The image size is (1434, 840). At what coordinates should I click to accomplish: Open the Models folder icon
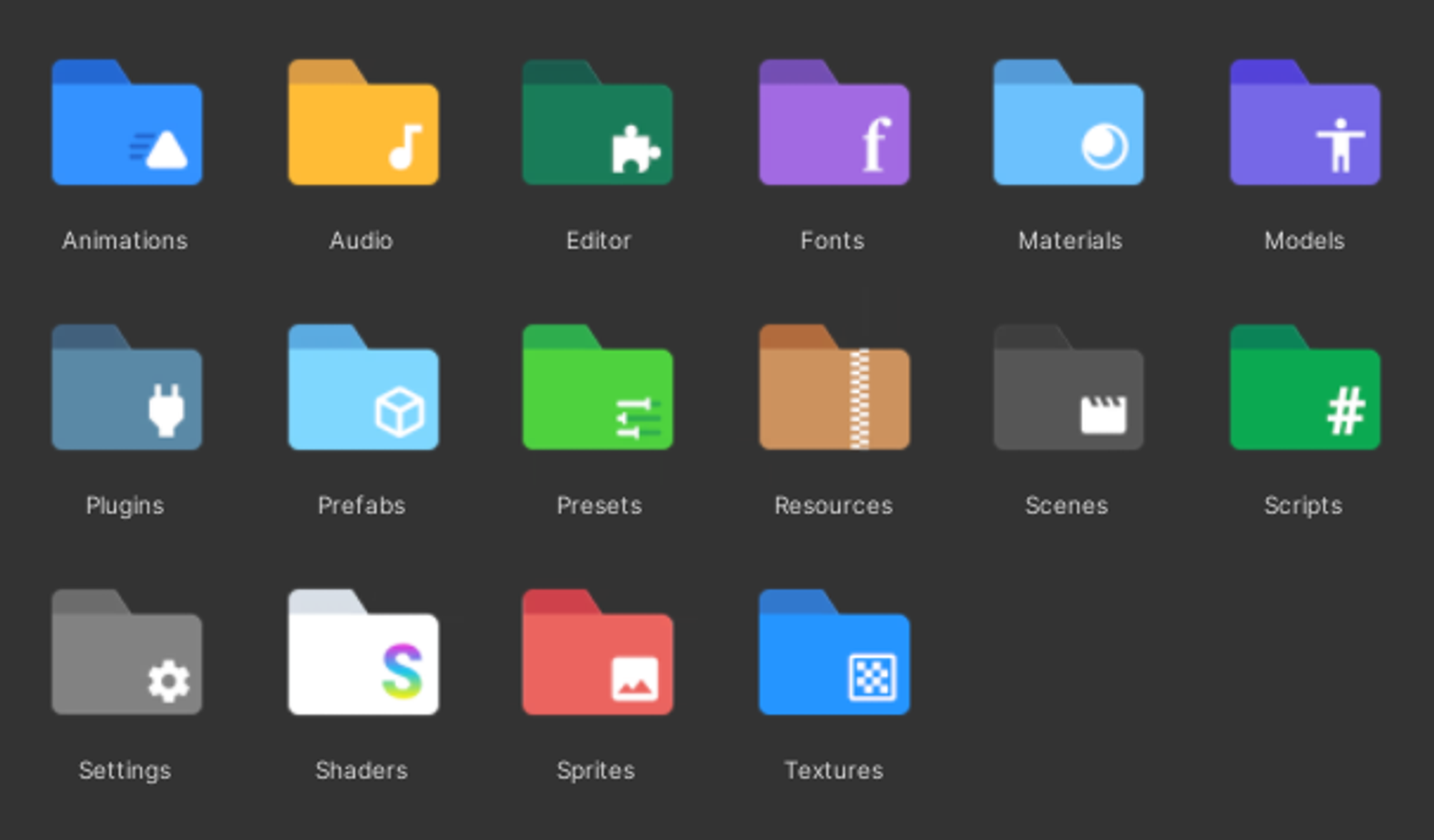pyautogui.click(x=1305, y=123)
